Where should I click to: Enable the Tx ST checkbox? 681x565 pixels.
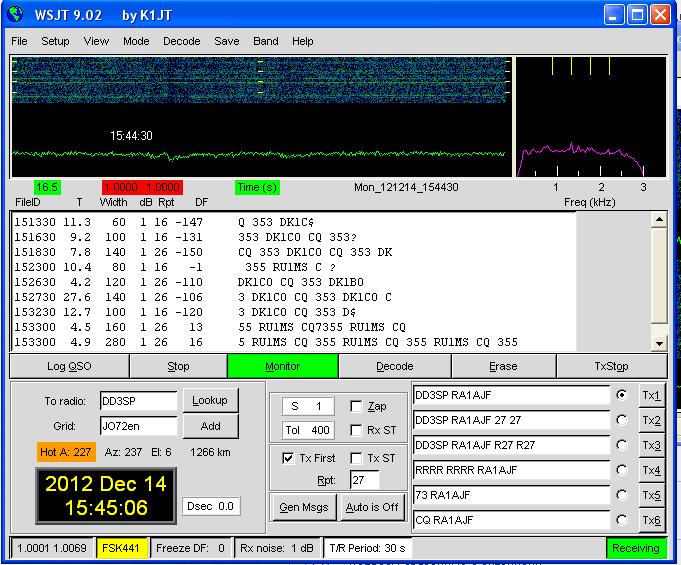click(357, 458)
